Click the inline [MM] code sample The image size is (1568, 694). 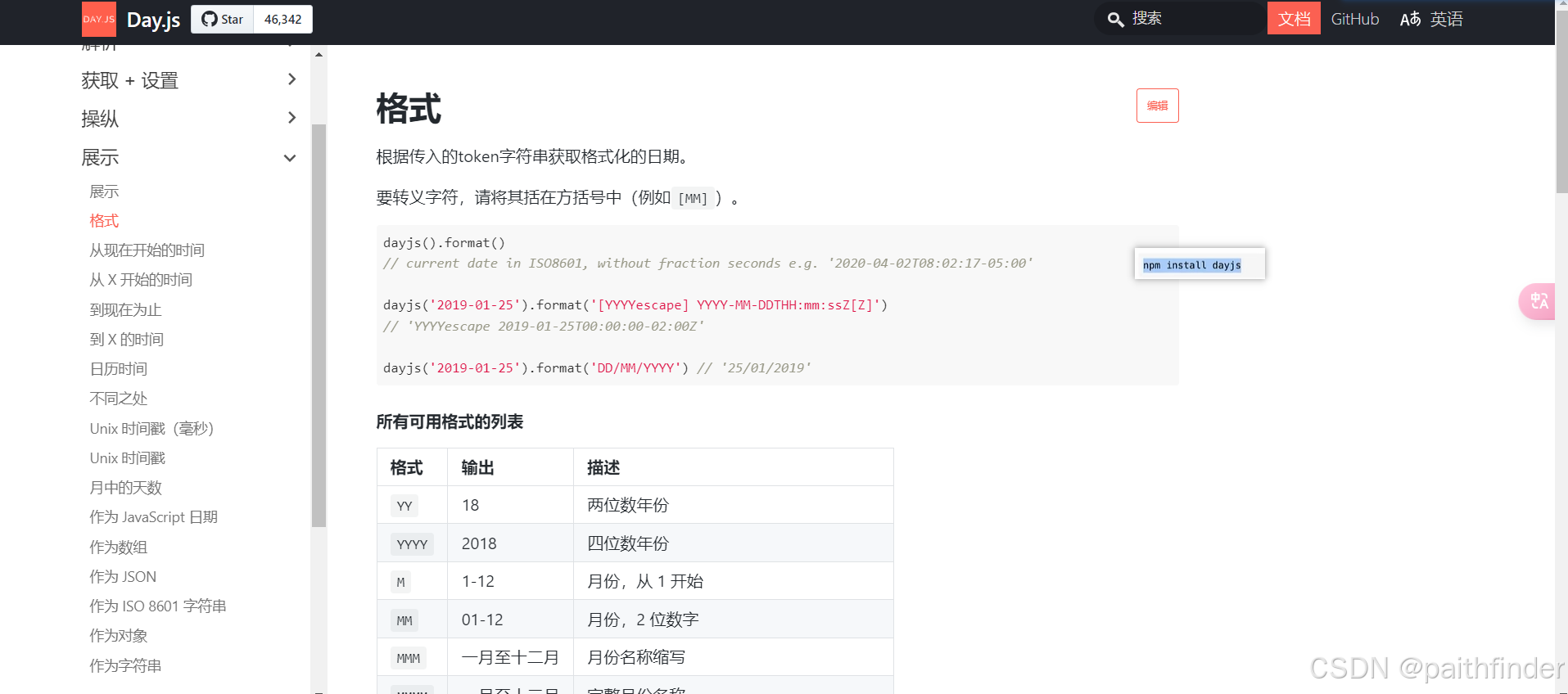click(693, 198)
